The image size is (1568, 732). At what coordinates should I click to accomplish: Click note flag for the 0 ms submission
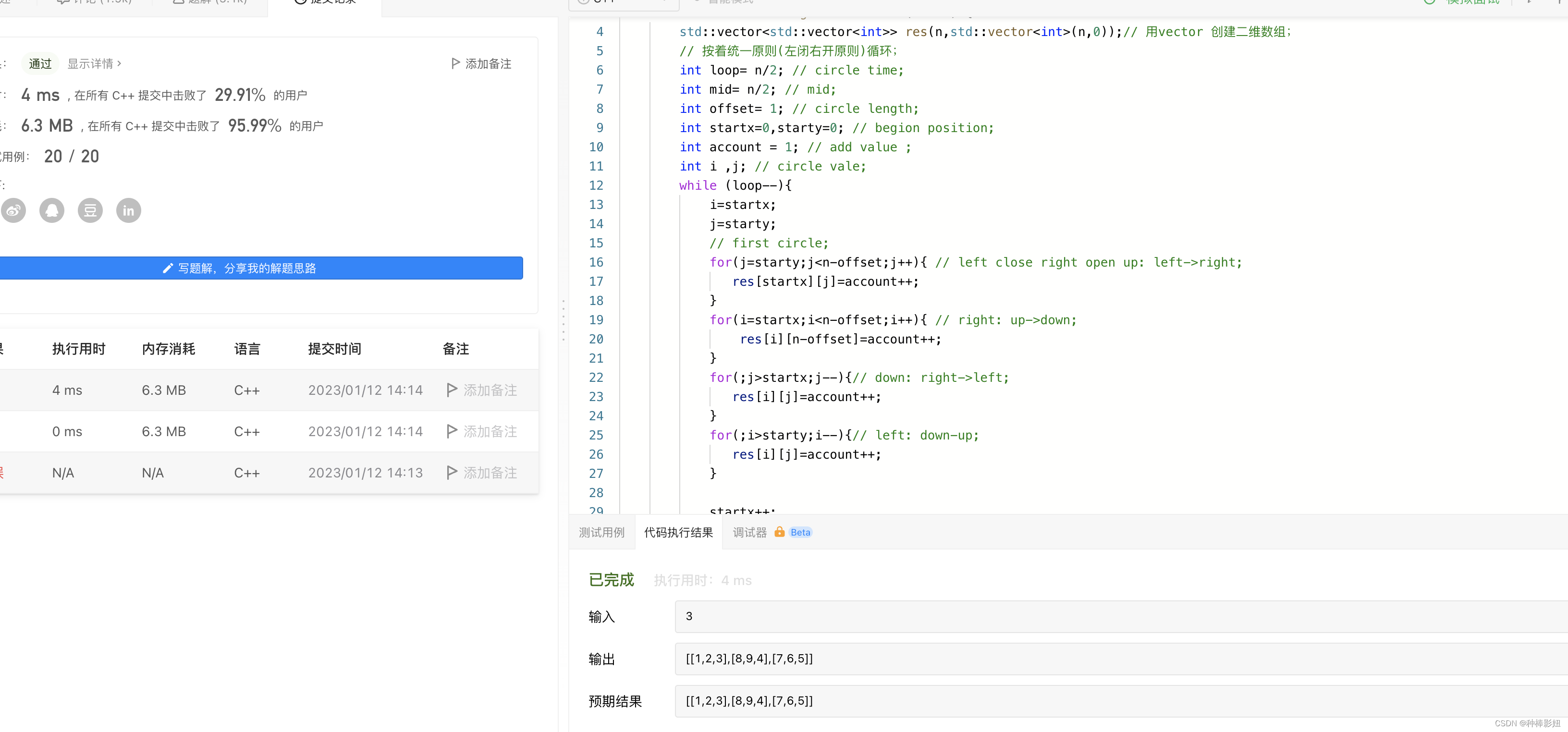452,431
